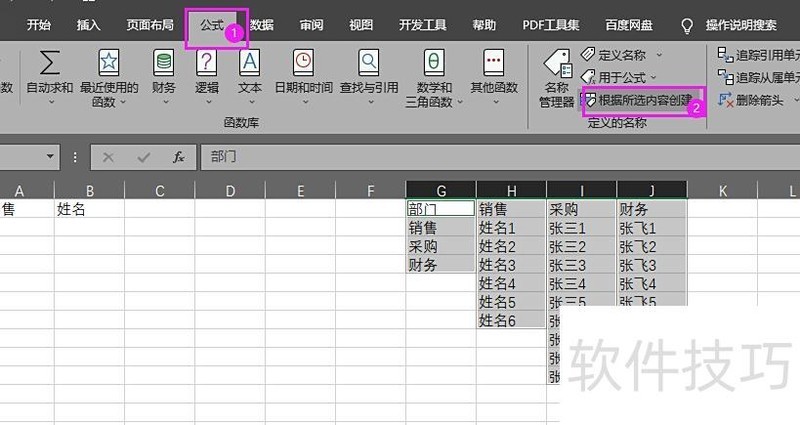Switch to the 插入 Insert tab
The height and width of the screenshot is (425, 800).
(x=88, y=25)
